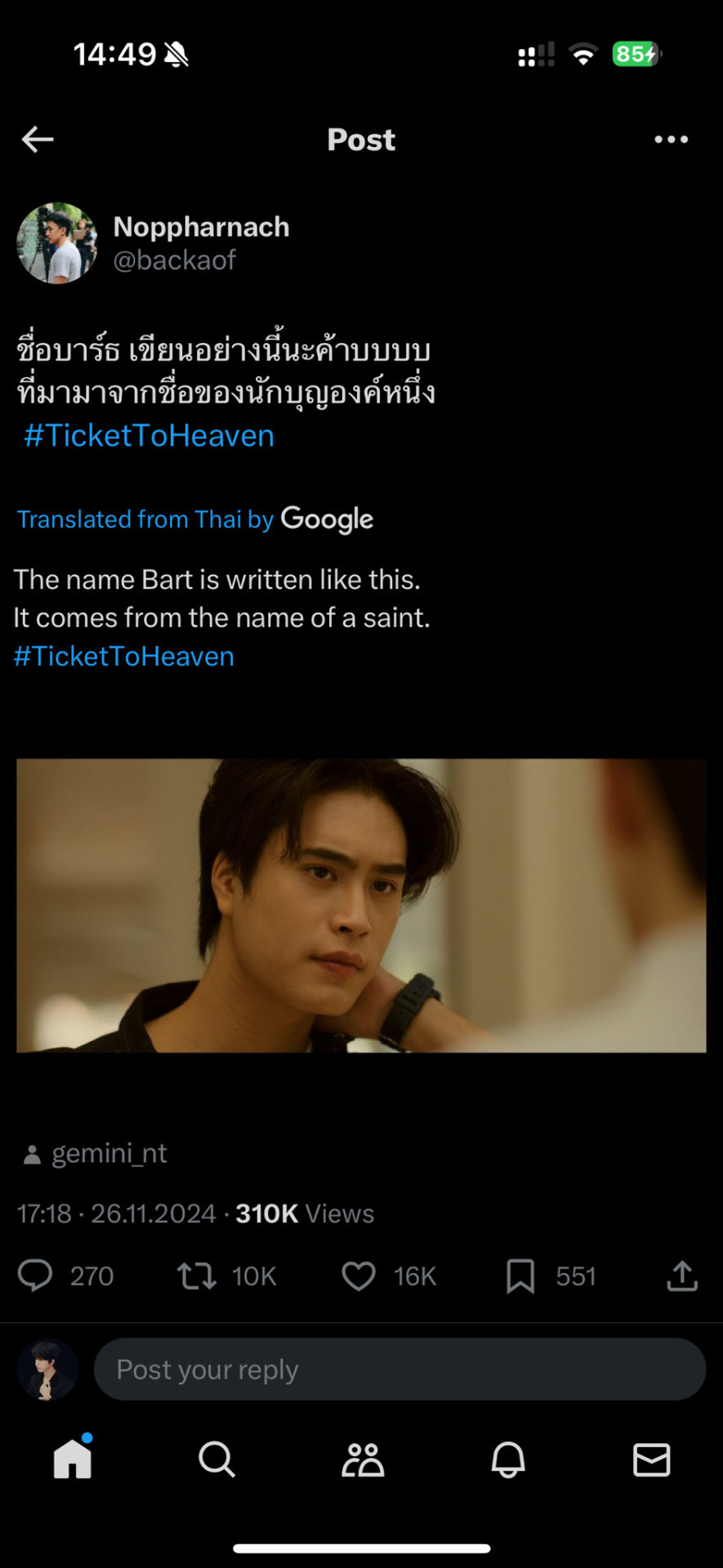Open the @backaof handle

pyautogui.click(x=174, y=260)
